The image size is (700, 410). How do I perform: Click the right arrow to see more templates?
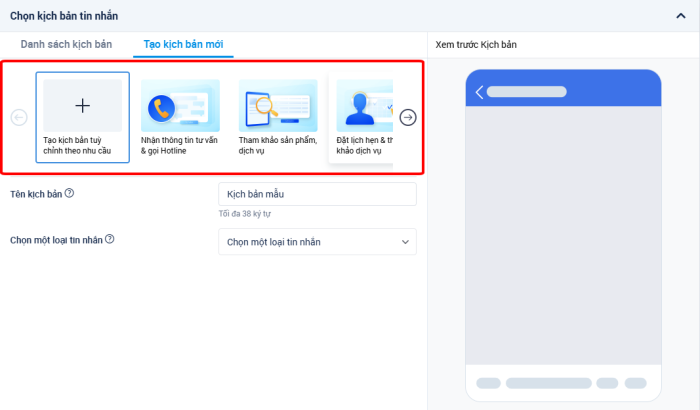408,118
